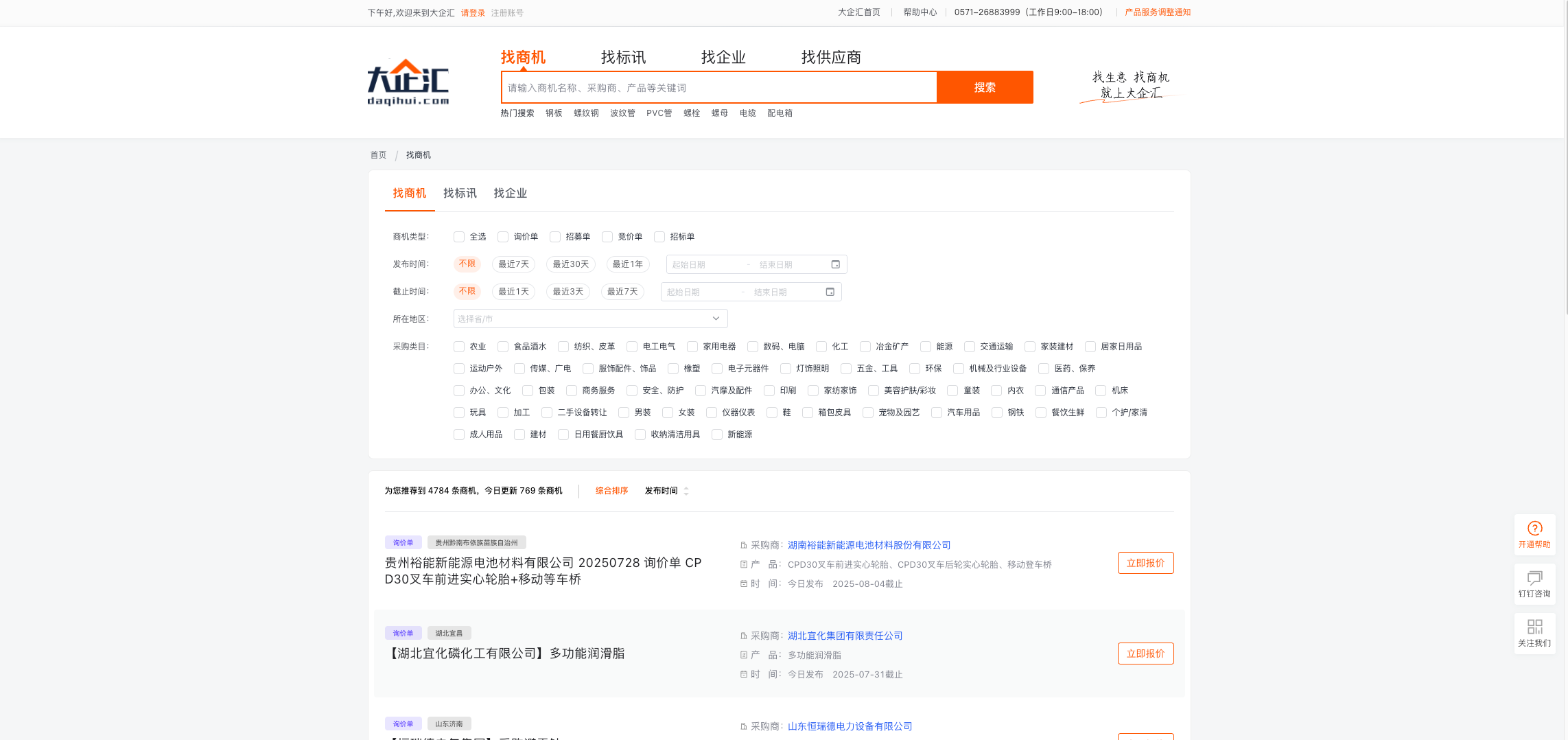Sort results by 综合排序
Screen dimensions: 1568x740
point(611,491)
